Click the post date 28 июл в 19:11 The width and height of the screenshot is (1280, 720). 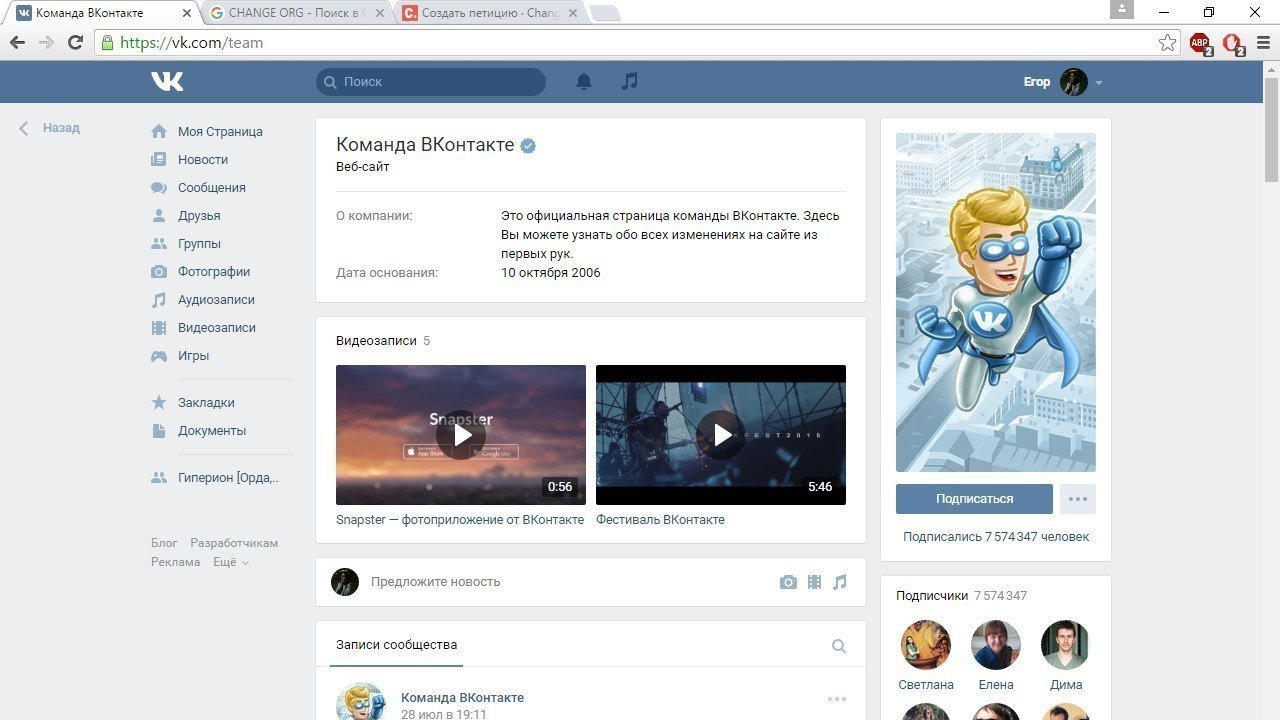click(x=444, y=715)
